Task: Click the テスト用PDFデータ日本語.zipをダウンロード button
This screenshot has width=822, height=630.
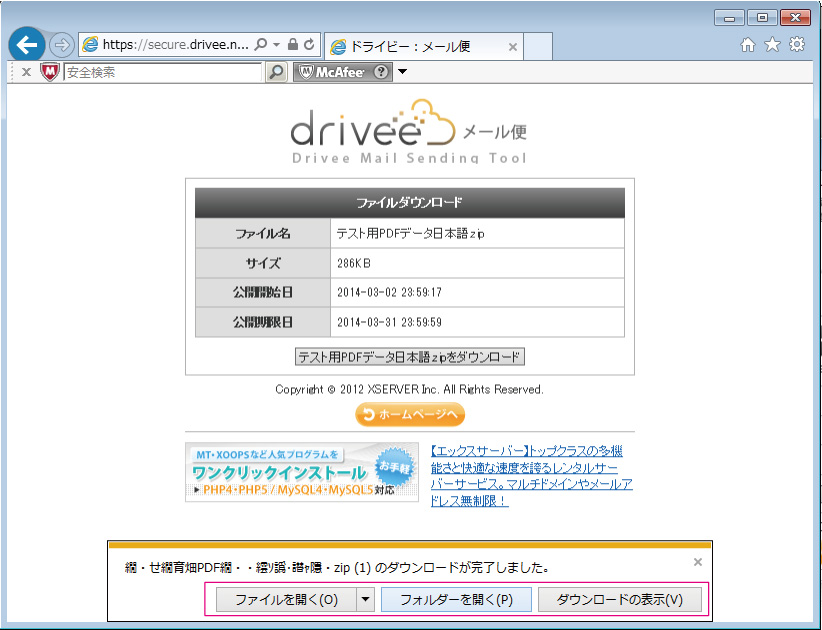Action: tap(409, 357)
